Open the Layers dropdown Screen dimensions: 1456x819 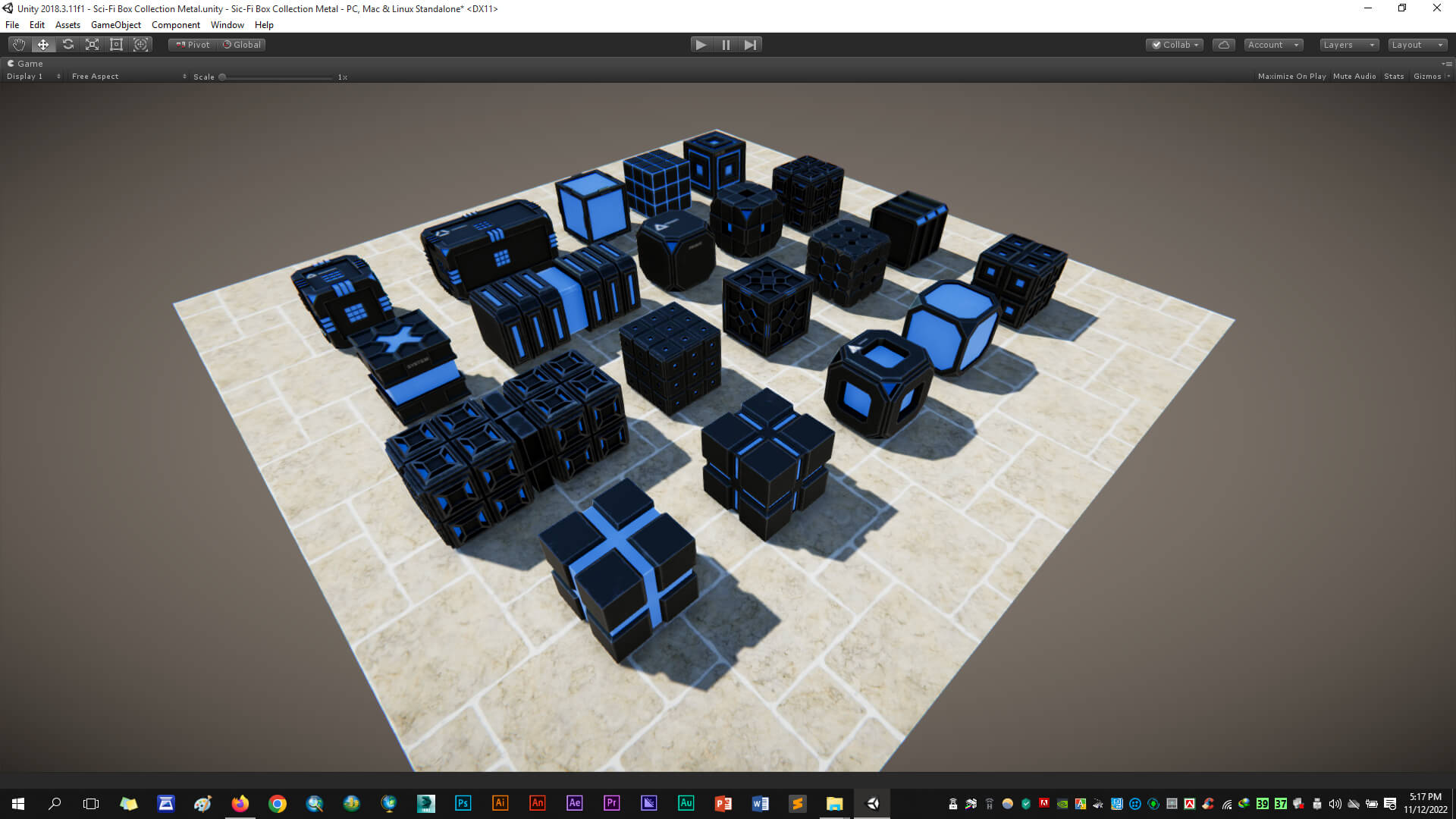point(1348,45)
